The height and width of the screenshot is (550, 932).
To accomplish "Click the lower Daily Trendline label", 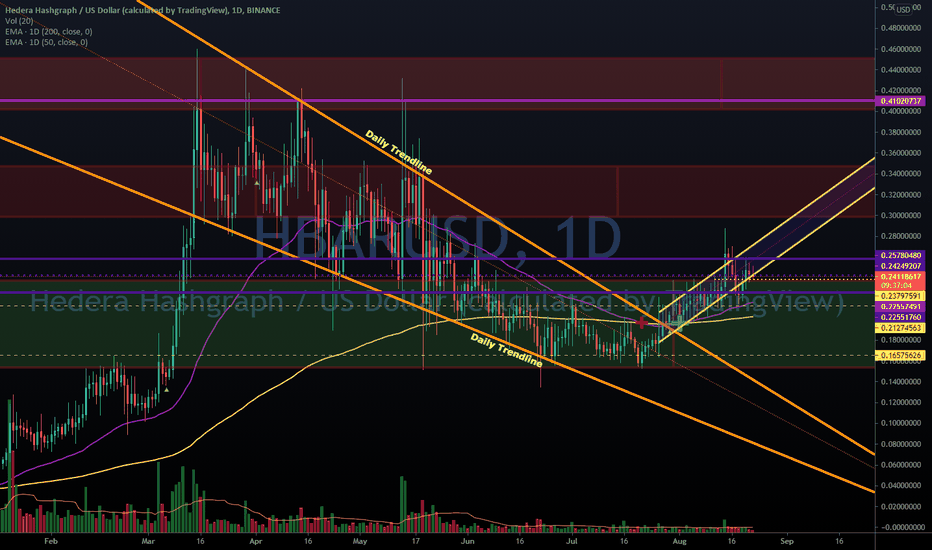I will (x=506, y=350).
